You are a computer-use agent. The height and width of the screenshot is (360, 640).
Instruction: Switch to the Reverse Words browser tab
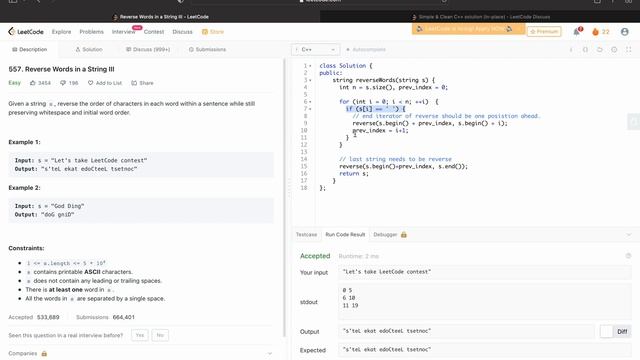click(160, 17)
